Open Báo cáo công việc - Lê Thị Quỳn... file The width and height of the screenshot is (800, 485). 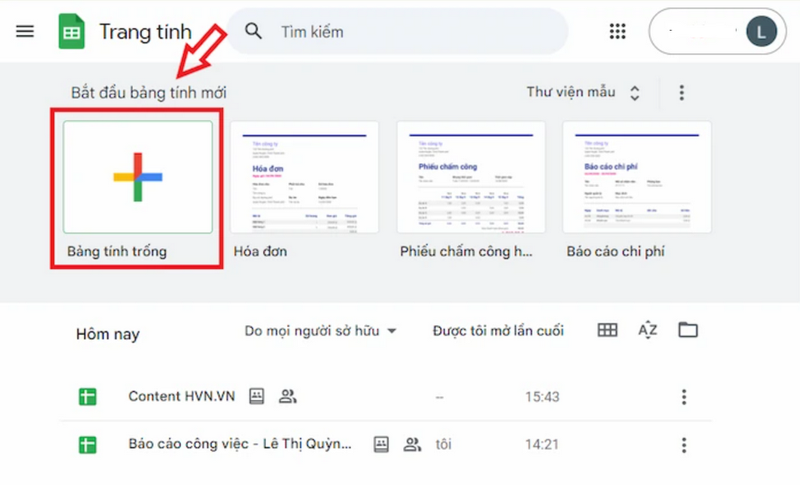tap(240, 444)
